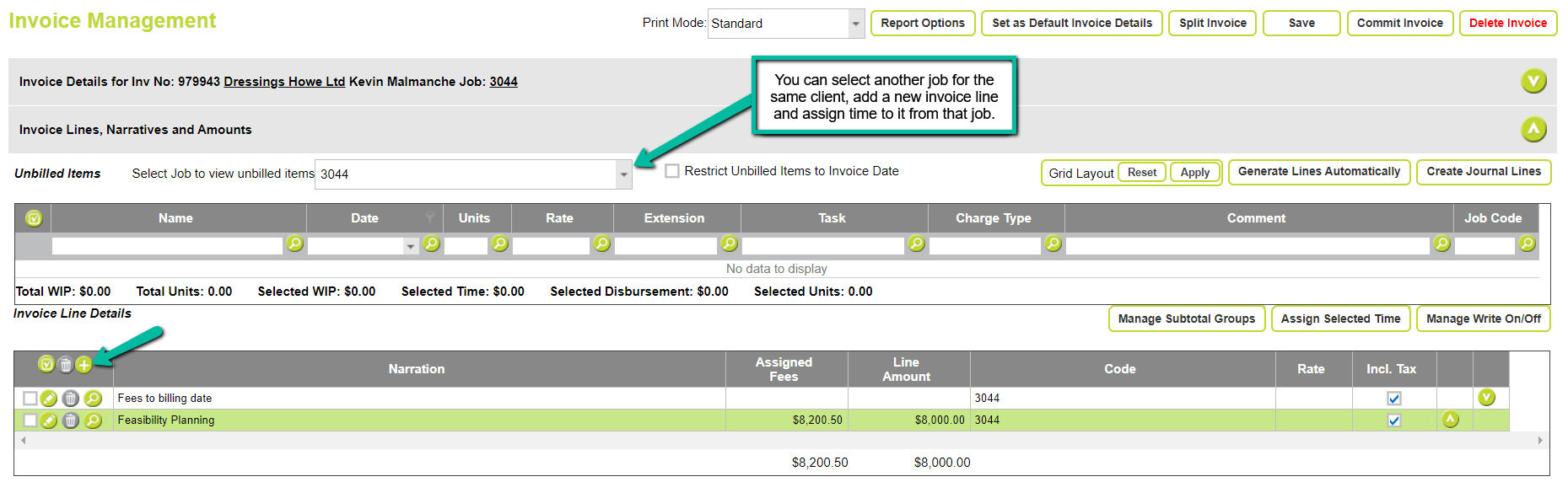The height and width of the screenshot is (498, 1568).
Task: Sort by Charge Type column header
Action: 994,218
